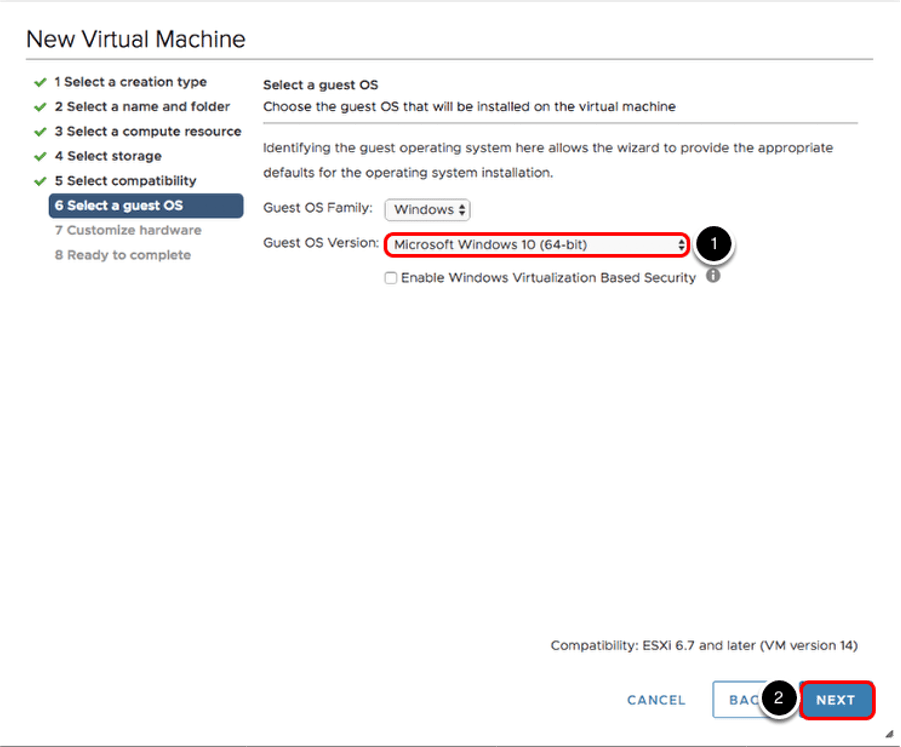Enable Windows Virtualization Based Security checkbox

click(391, 278)
